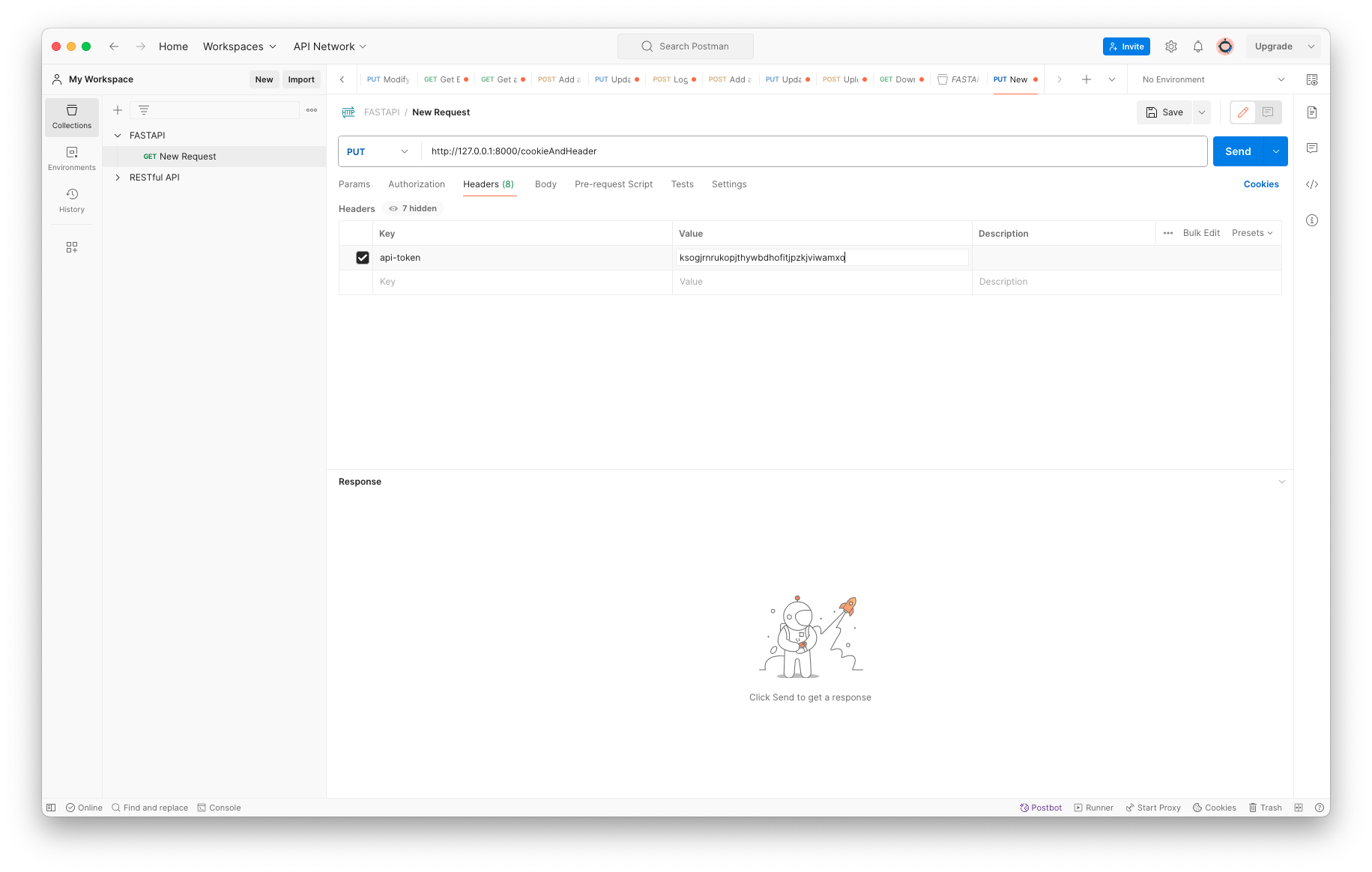Image resolution: width=1372 pixels, height=872 pixels.
Task: Open the Collections sidebar panel
Action: tap(72, 117)
